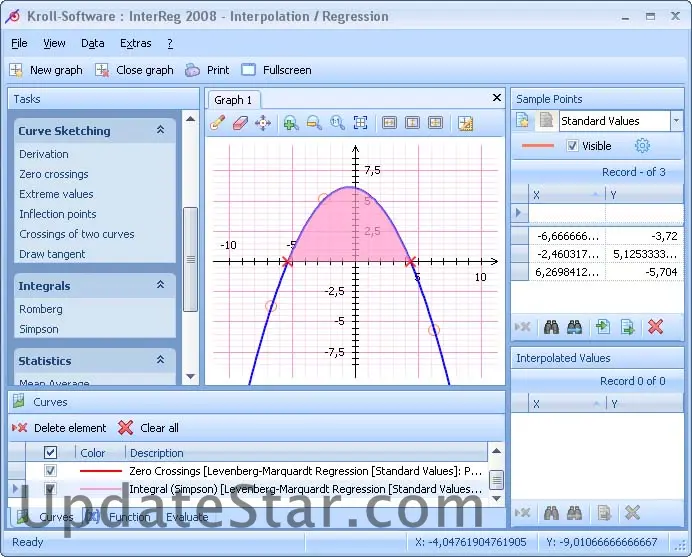The image size is (692, 557).
Task: Click the import green arrow icon in Sample Points
Action: tap(602, 326)
